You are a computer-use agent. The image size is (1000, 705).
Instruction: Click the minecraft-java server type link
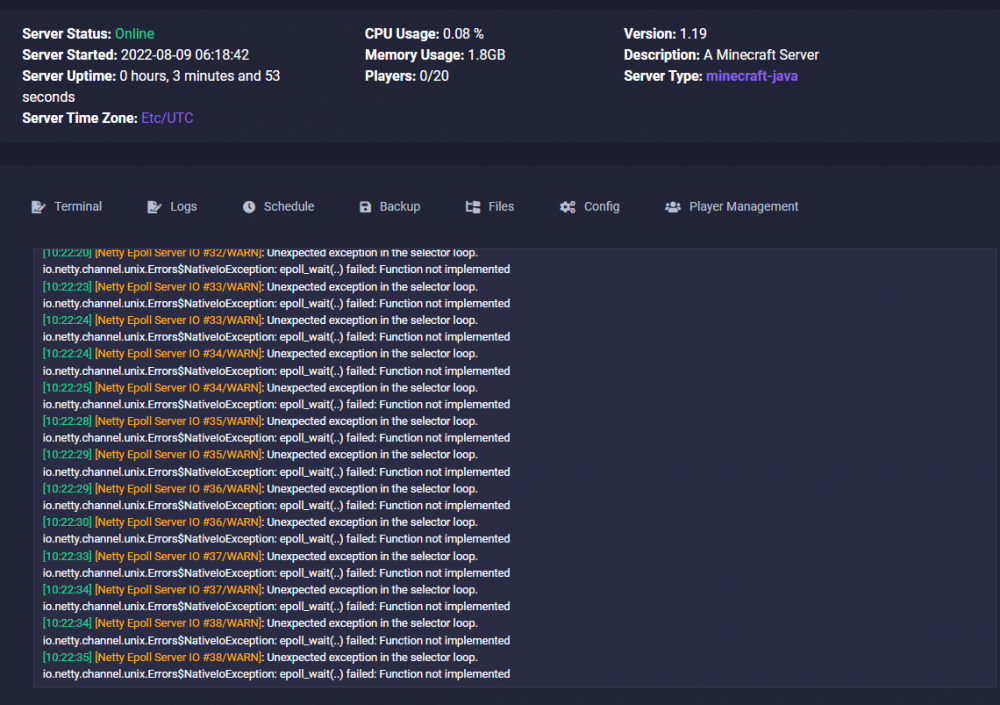[x=752, y=76]
